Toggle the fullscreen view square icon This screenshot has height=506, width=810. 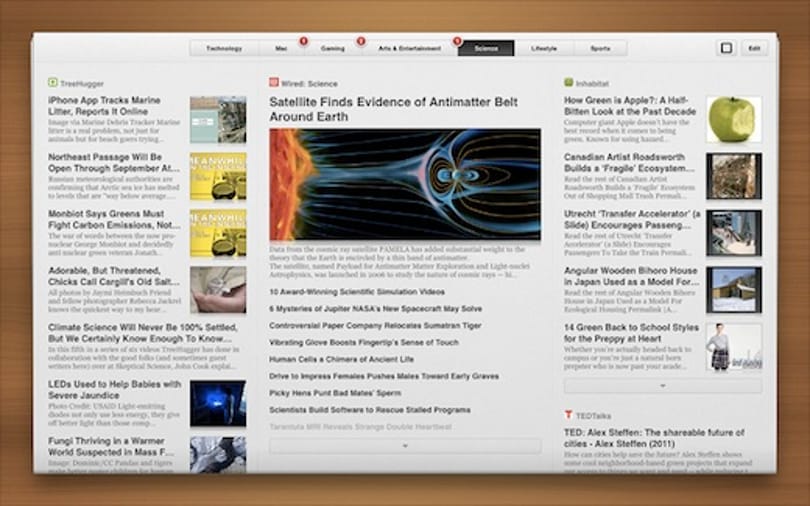[x=726, y=48]
